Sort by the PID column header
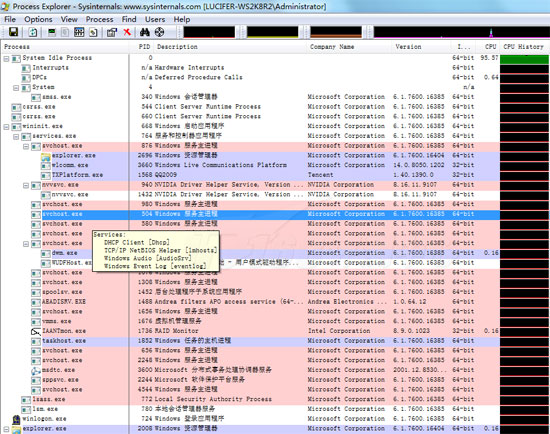 coord(144,47)
